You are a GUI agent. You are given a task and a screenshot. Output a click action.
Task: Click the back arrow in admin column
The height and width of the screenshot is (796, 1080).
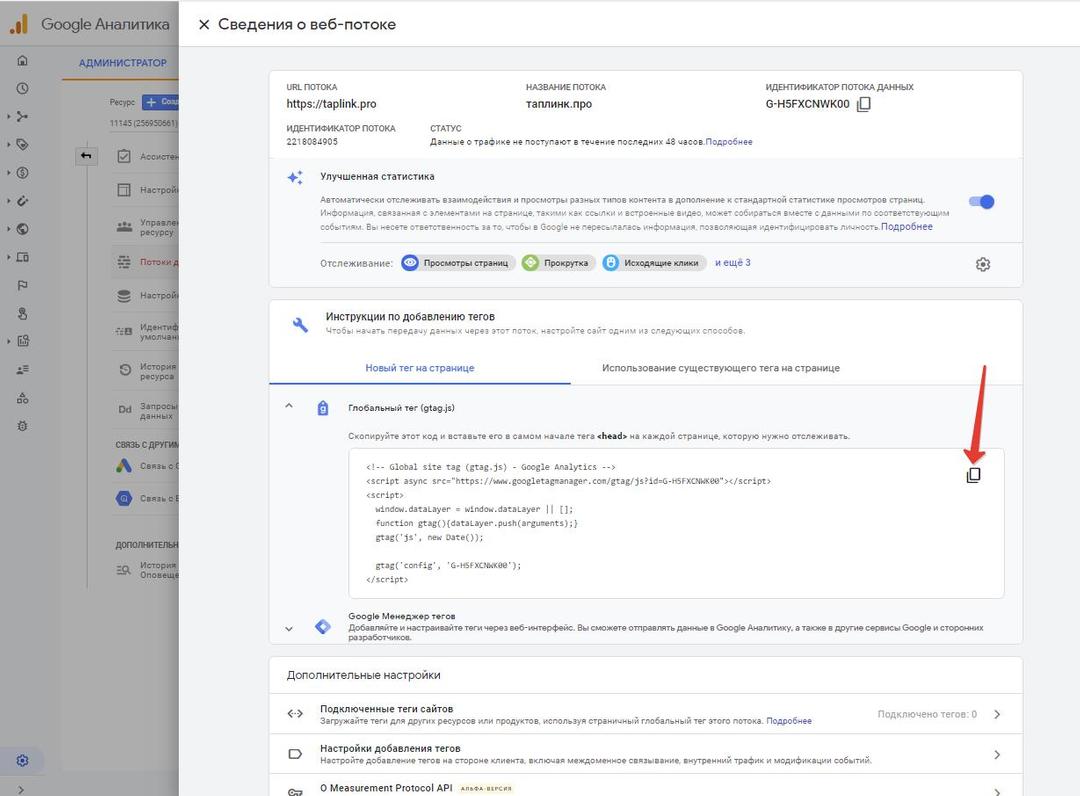86,156
